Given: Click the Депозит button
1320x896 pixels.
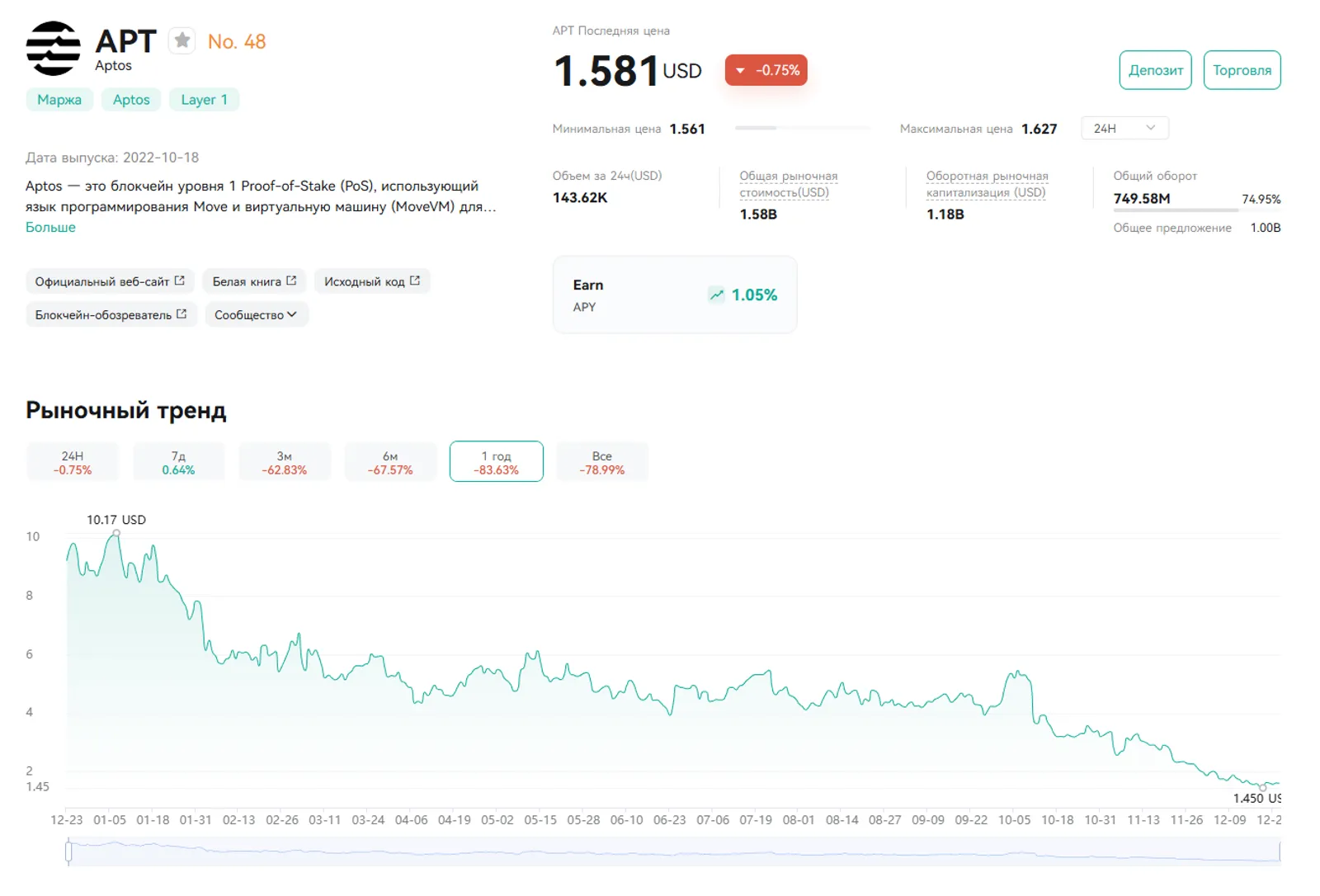Looking at the screenshot, I should coord(1155,70).
